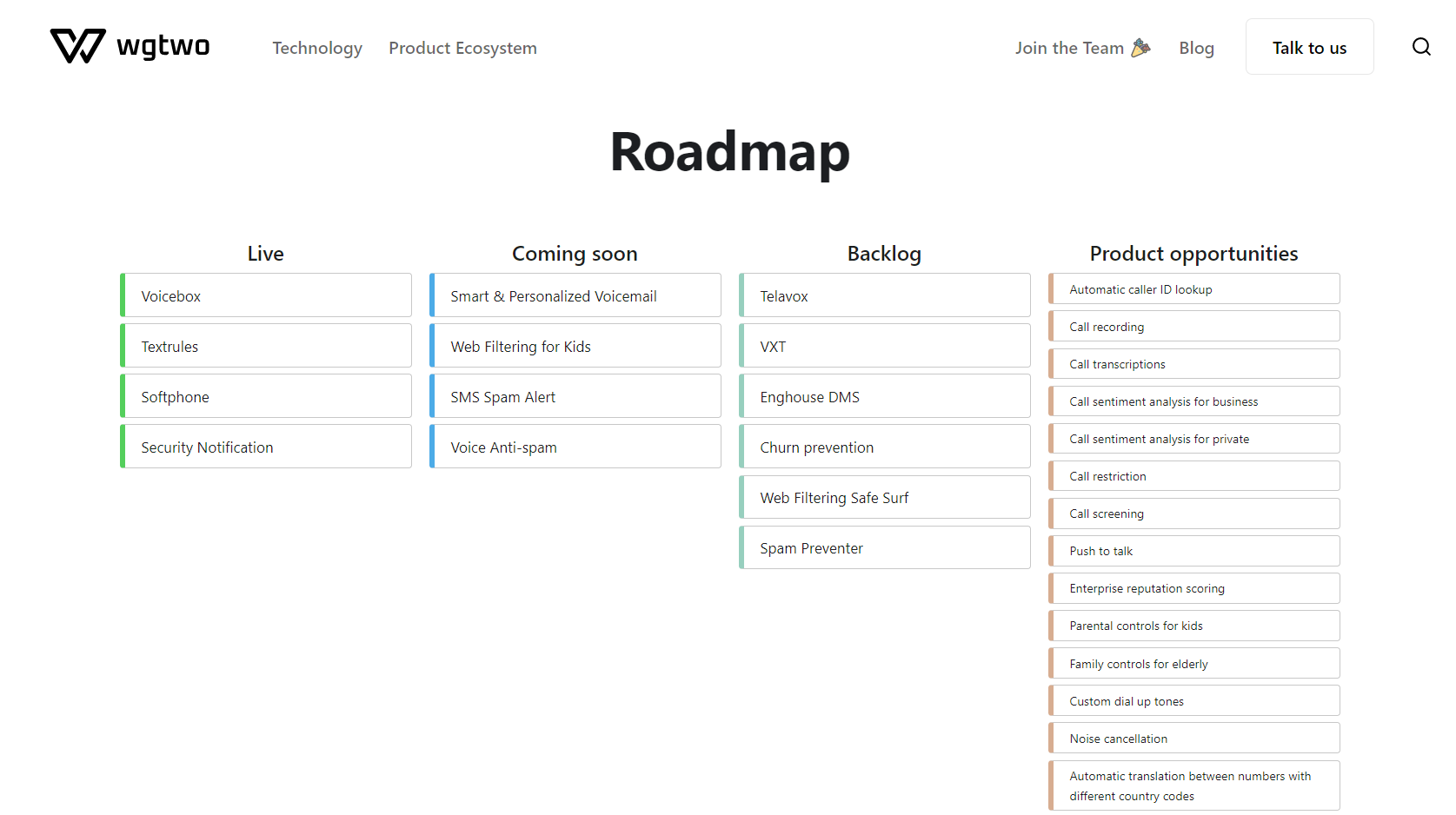Click the wgtwo logo
This screenshot has width=1456, height=815.
click(x=130, y=46)
